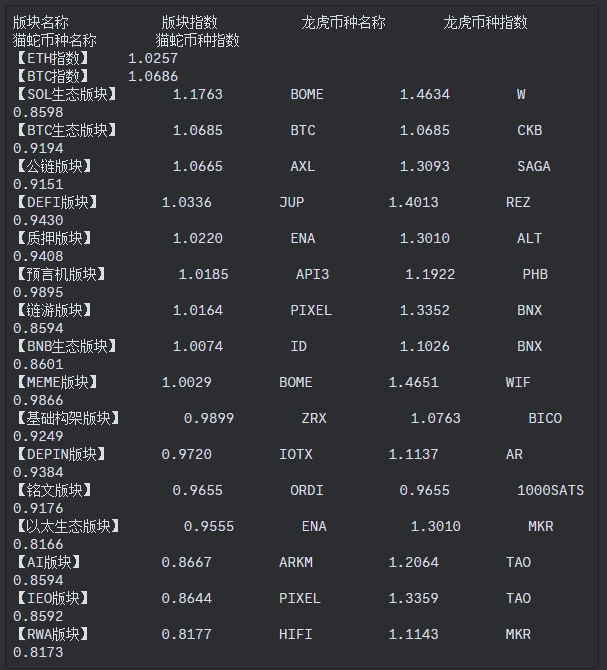Click the JUP coin name
Screen dimensions: 607x670
point(292,202)
